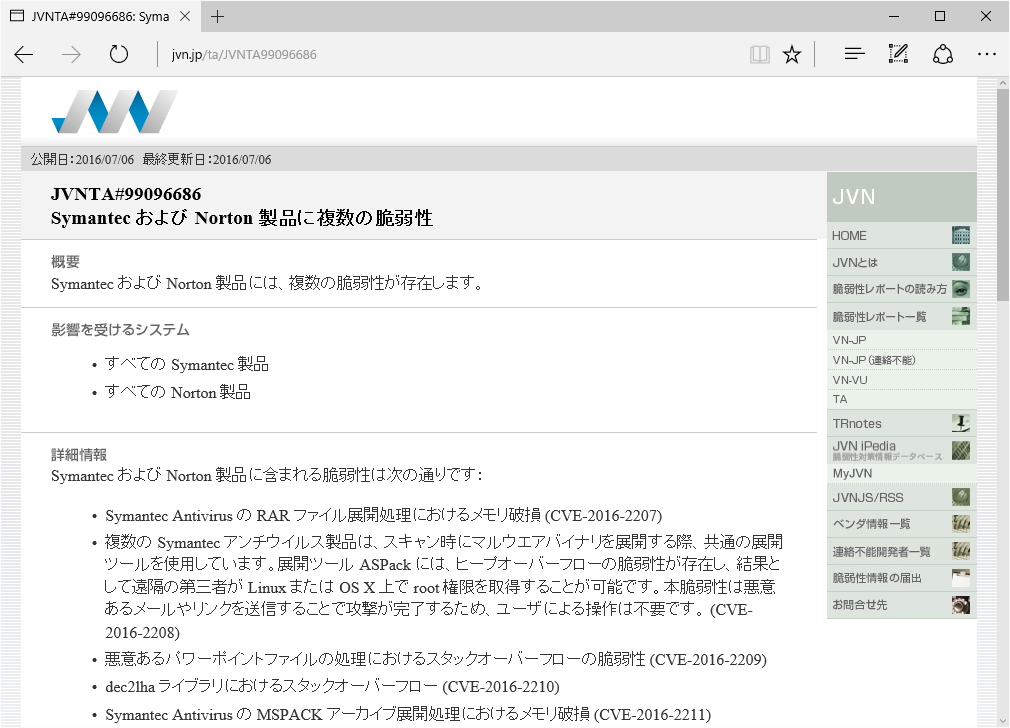This screenshot has height=728, width=1010.
Task: Open the More actions menu
Action: 987,54
